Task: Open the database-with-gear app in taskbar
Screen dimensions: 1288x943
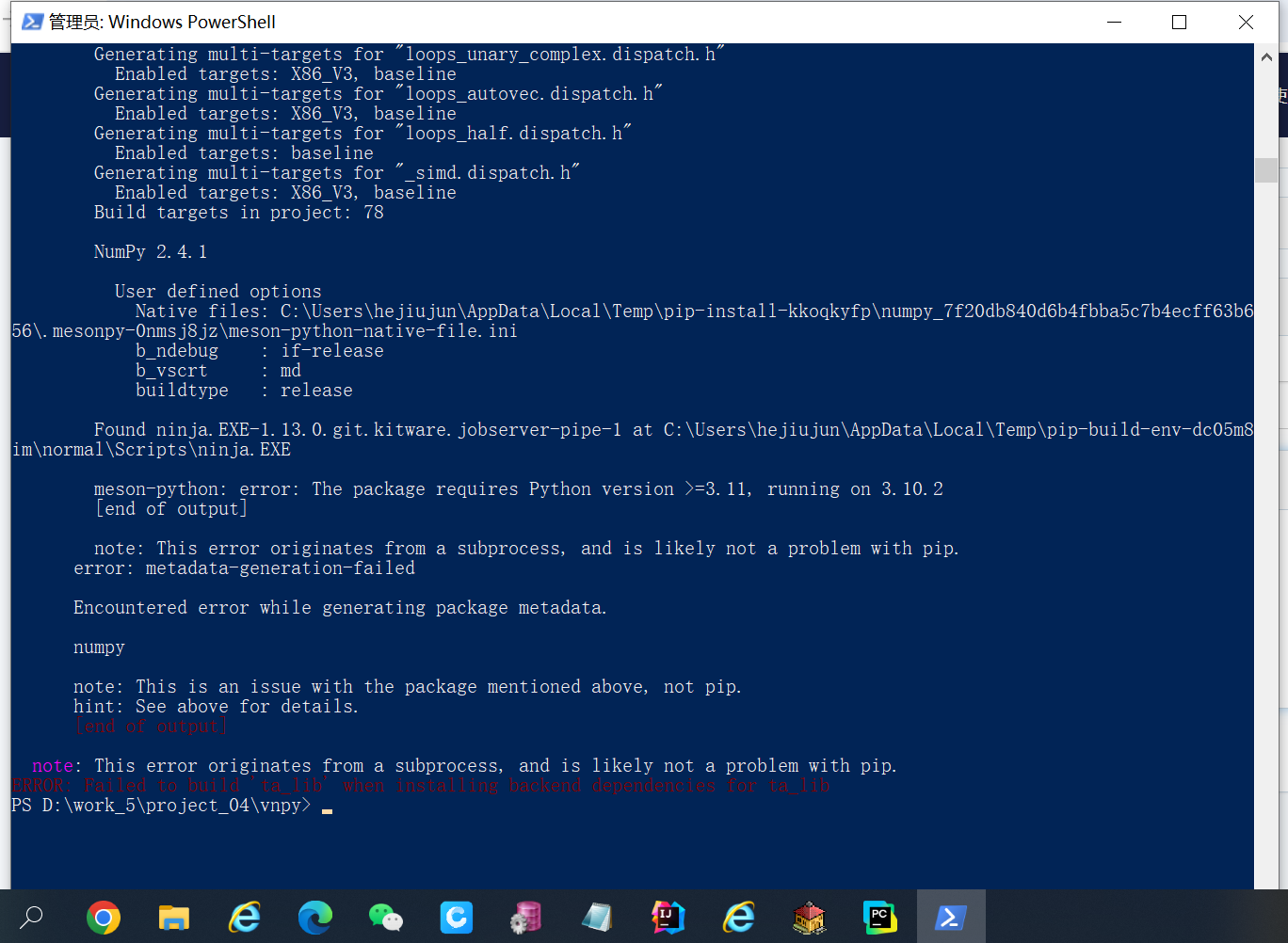Action: pyautogui.click(x=526, y=917)
